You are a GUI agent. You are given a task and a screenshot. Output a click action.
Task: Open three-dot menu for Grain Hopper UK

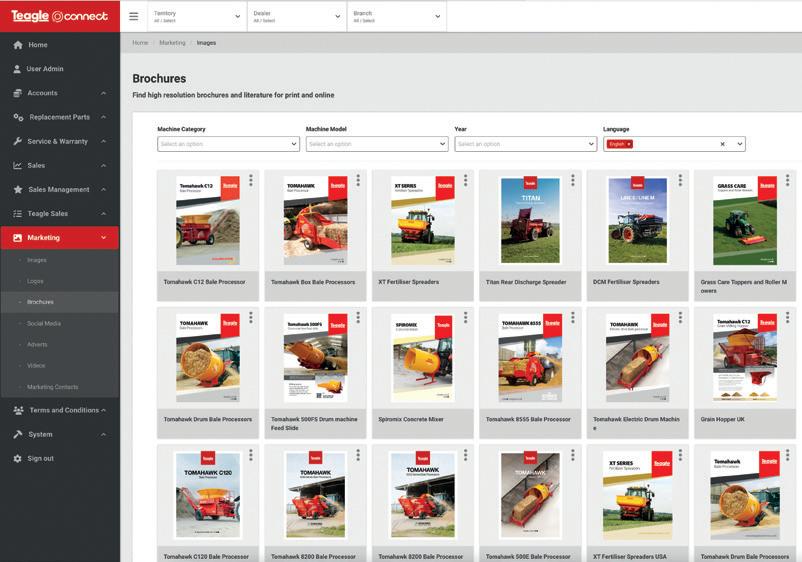[788, 318]
